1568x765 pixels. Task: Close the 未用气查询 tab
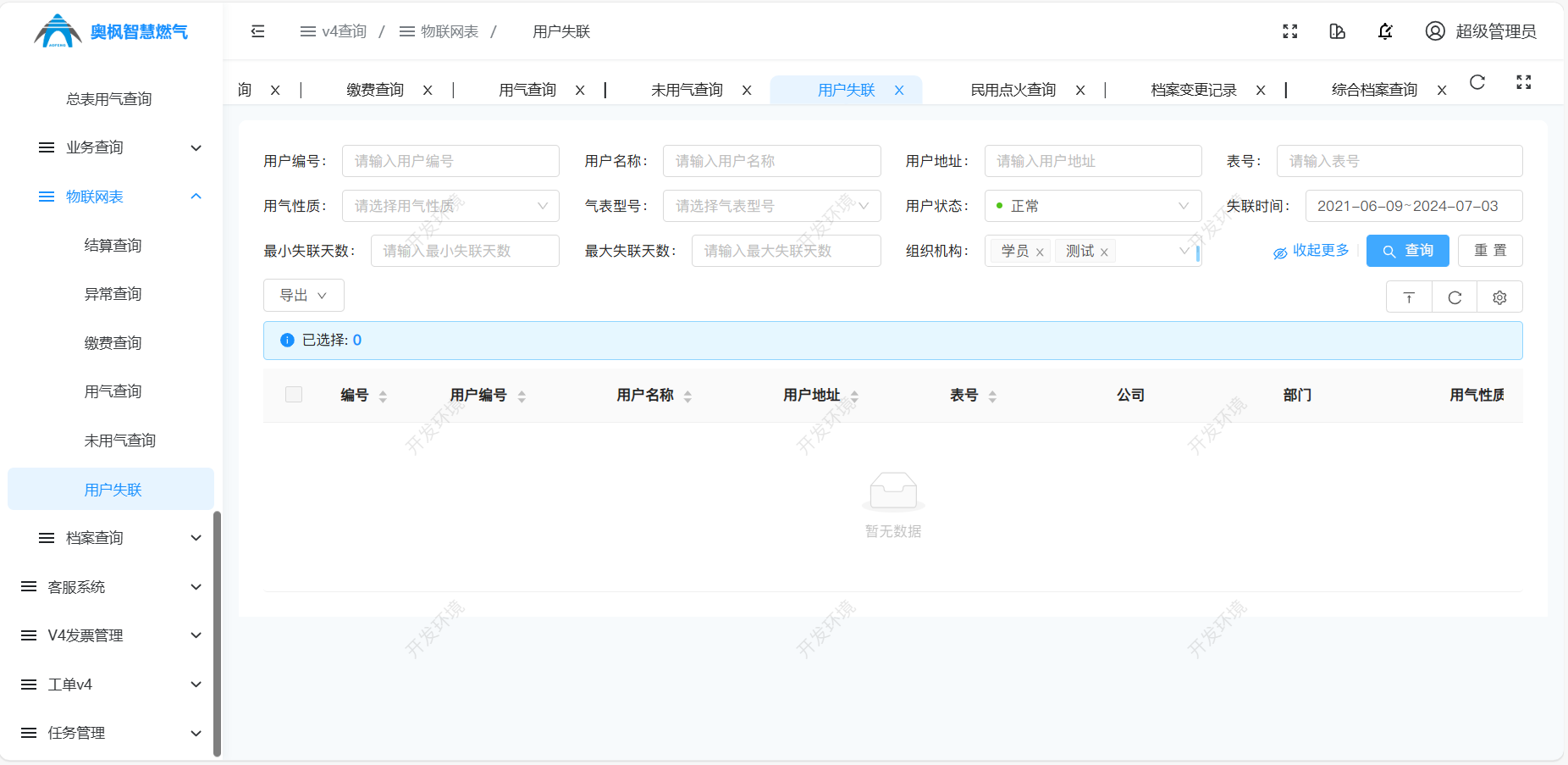(x=747, y=91)
